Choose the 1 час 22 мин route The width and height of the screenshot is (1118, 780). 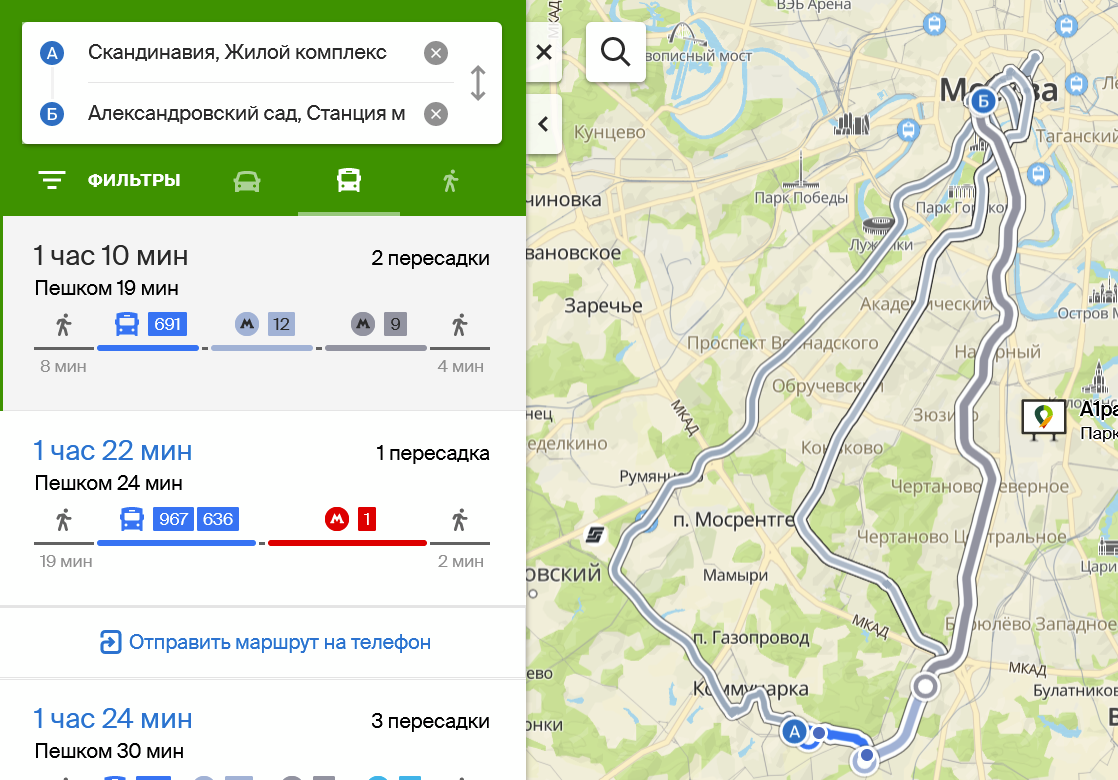click(264, 508)
